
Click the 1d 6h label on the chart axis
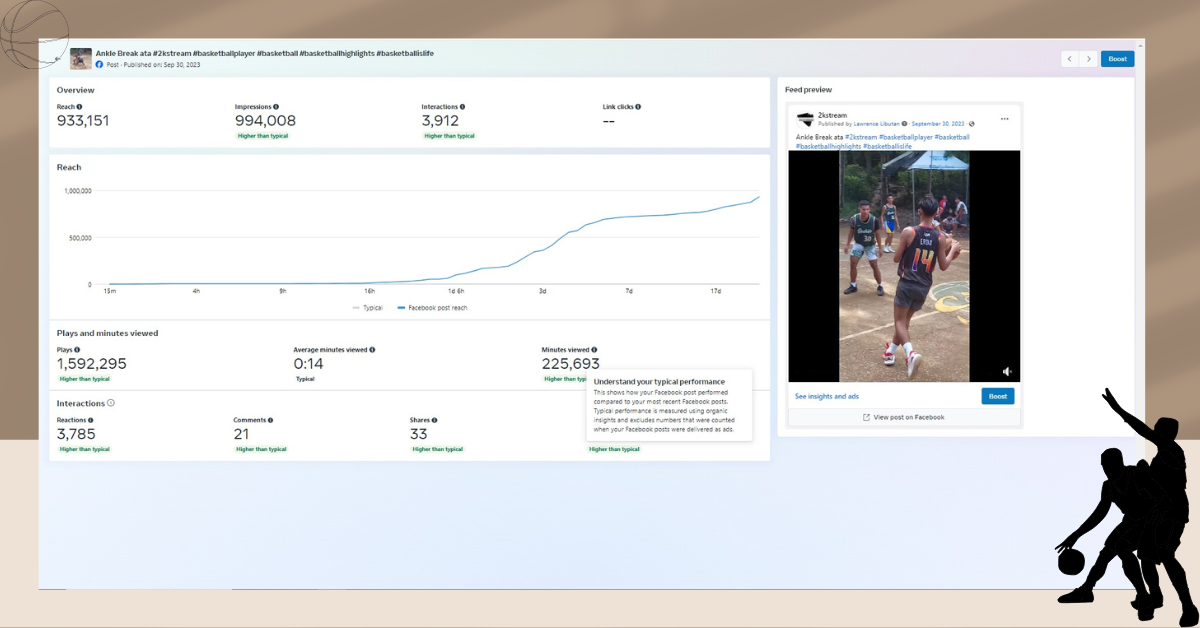pyautogui.click(x=456, y=291)
